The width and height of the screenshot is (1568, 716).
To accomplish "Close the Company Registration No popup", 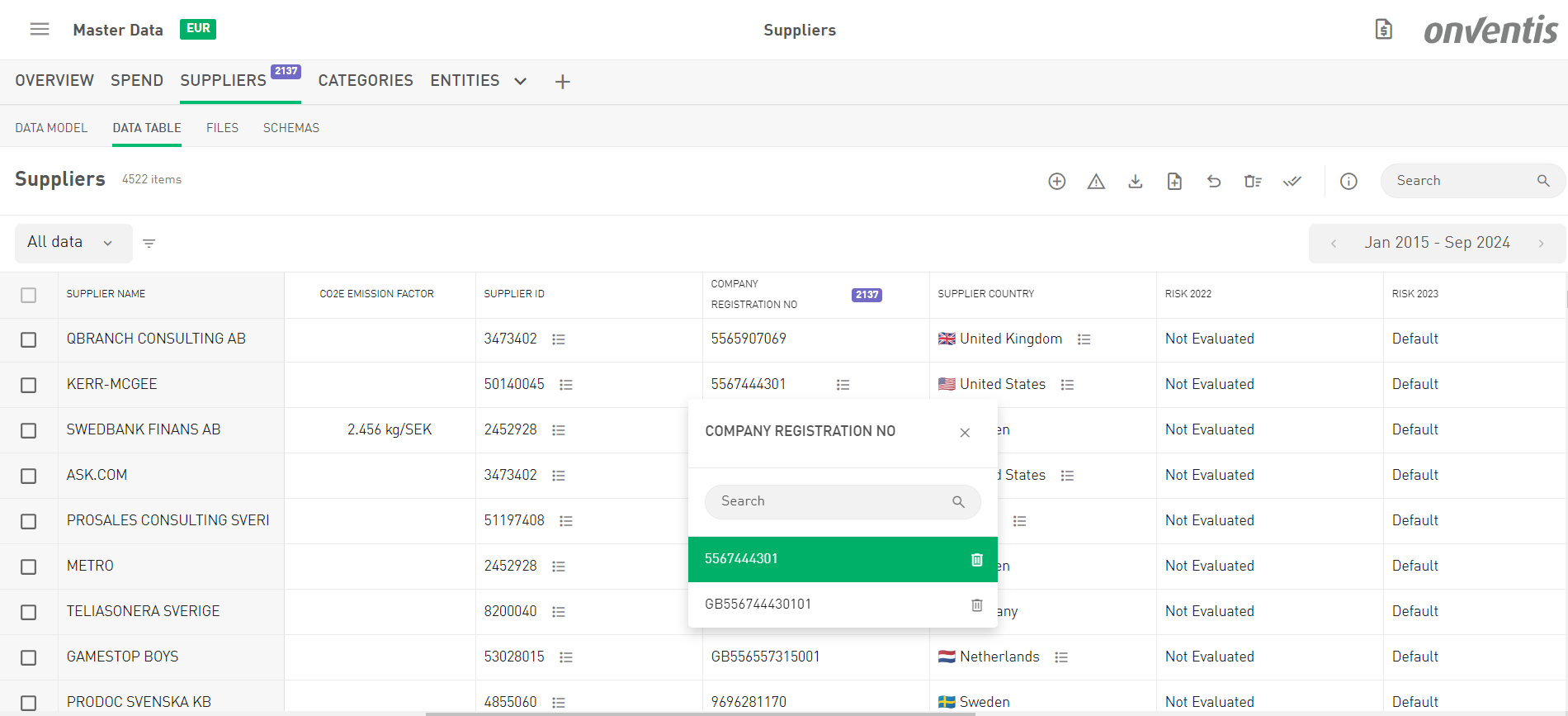I will point(965,433).
